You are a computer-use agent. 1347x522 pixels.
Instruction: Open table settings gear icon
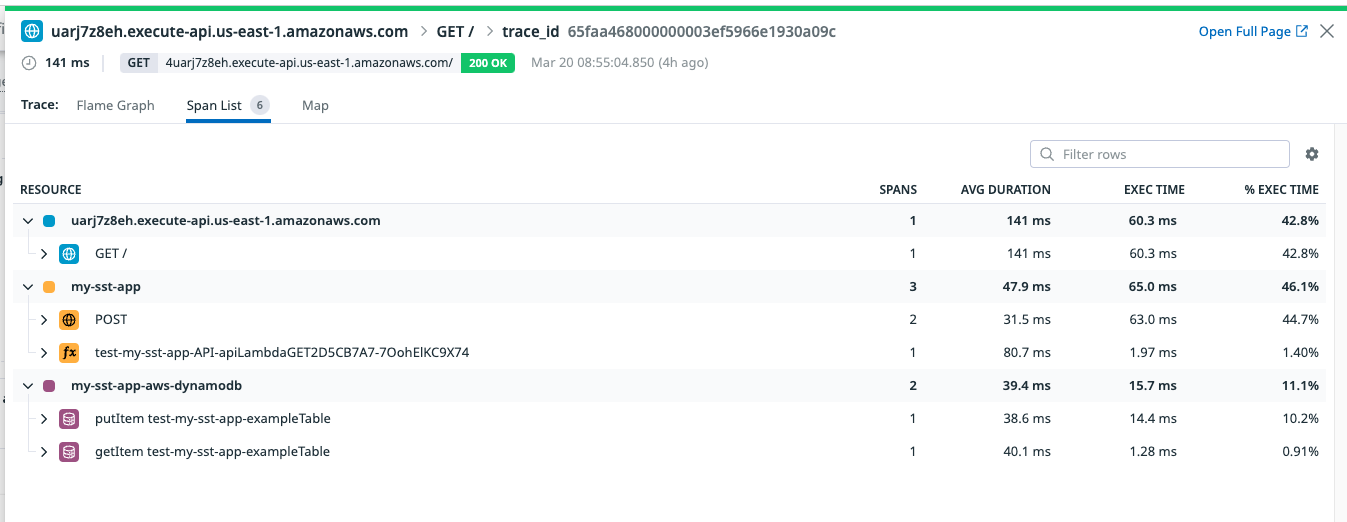1312,154
